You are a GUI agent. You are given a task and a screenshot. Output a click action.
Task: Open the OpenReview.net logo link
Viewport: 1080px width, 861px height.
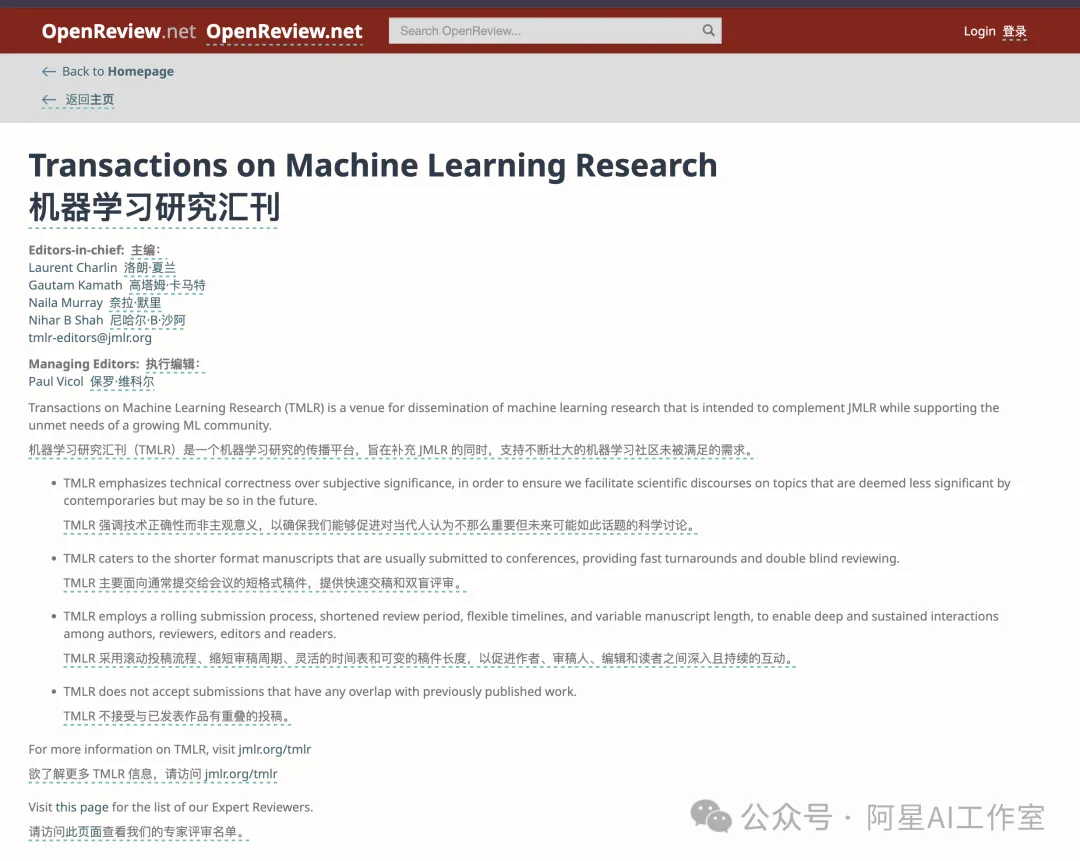pyautogui.click(x=118, y=32)
